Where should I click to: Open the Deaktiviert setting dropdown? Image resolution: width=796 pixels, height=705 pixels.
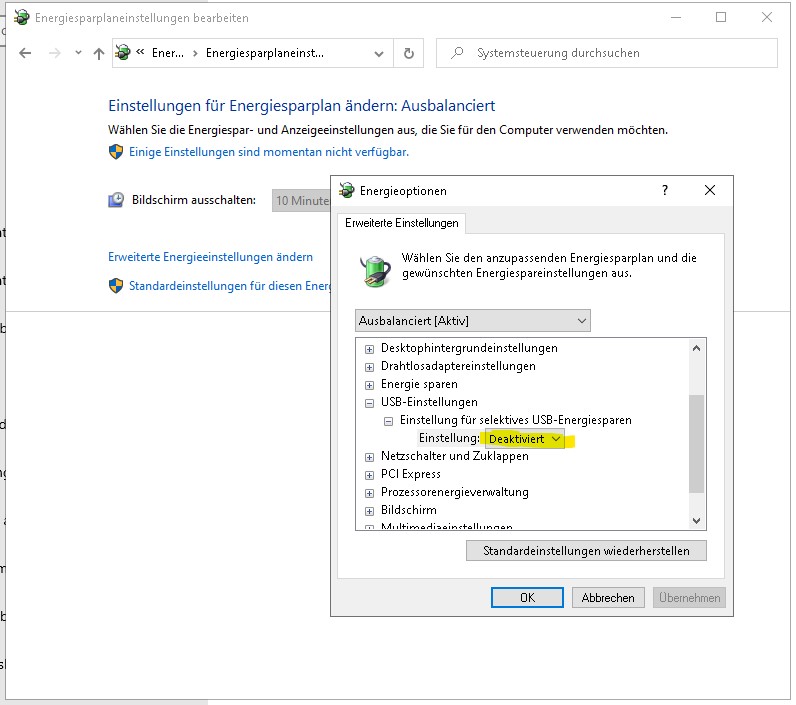[x=524, y=439]
